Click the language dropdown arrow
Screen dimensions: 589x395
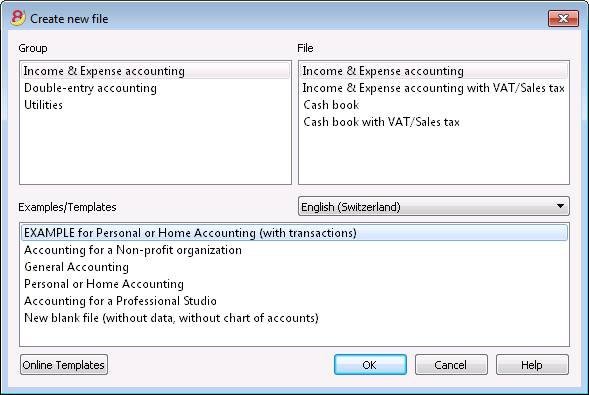[x=560, y=206]
